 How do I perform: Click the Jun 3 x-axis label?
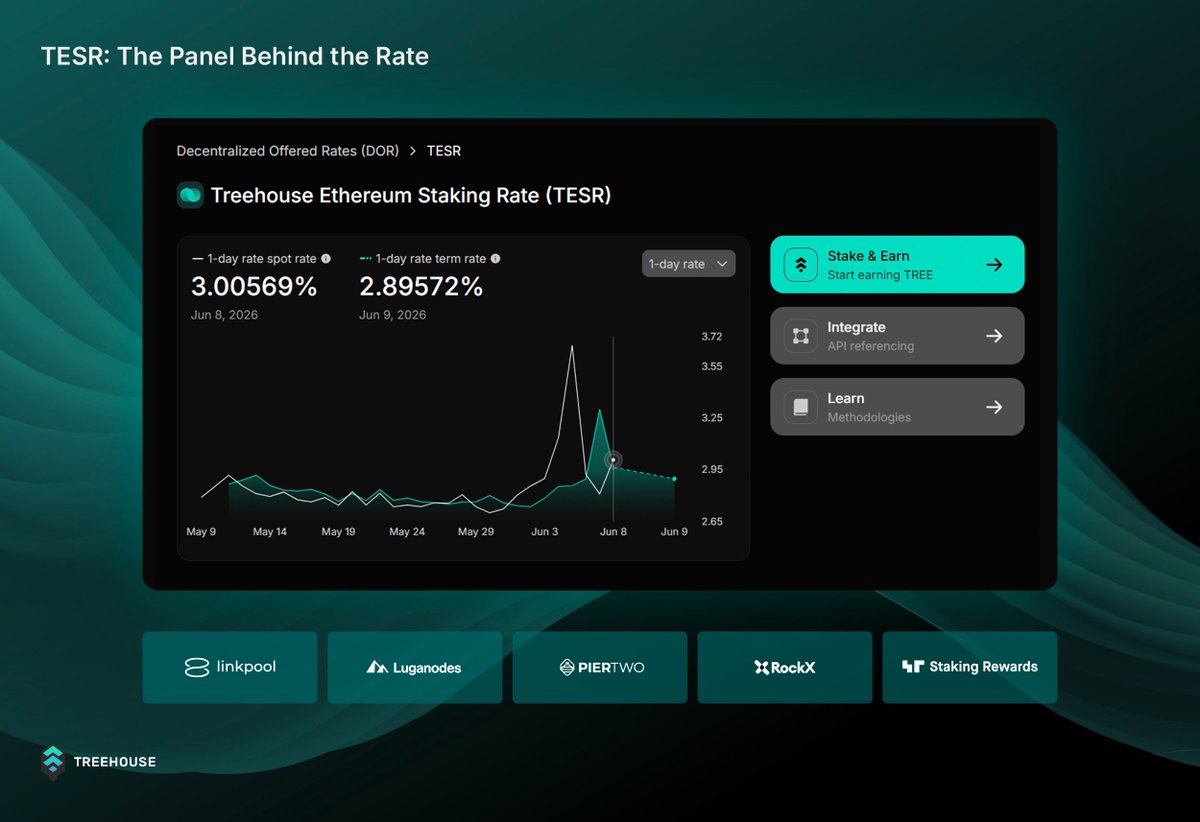[x=545, y=532]
